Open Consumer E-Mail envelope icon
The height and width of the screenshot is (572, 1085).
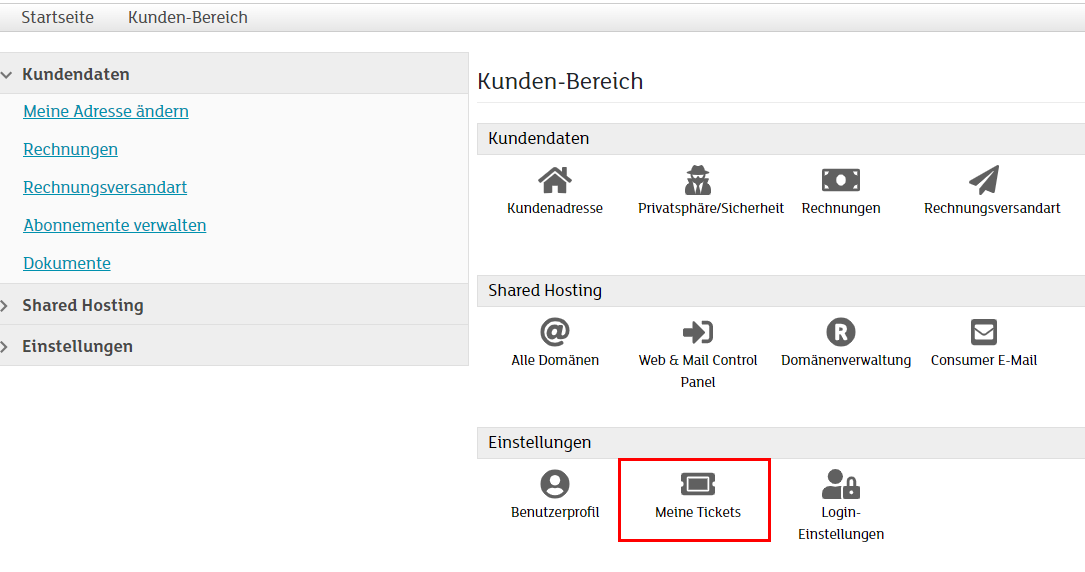[984, 332]
